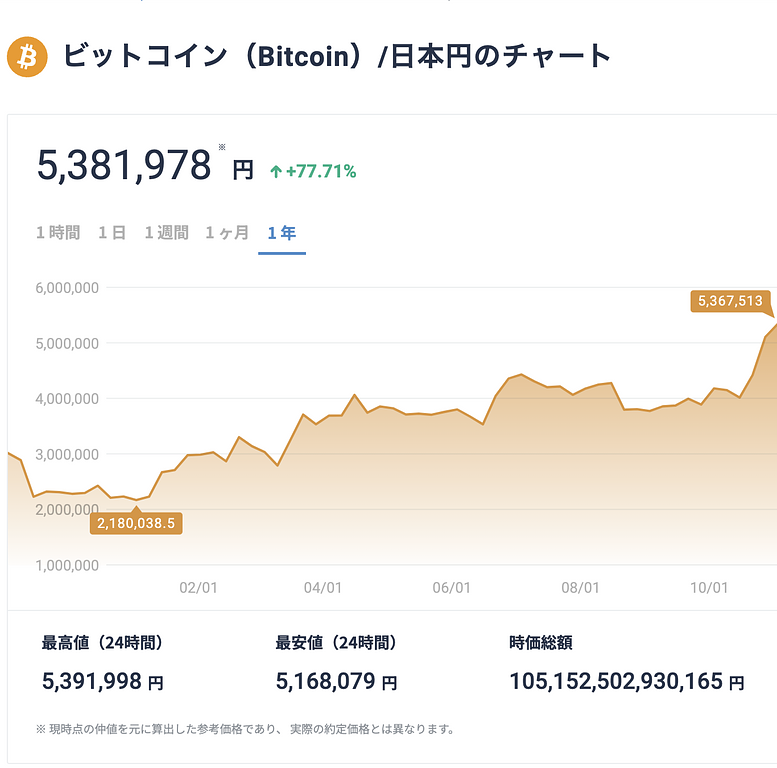Viewport: 777px width, 768px height.
Task: Click the 5,367,513 high price tag
Action: pyautogui.click(x=730, y=301)
